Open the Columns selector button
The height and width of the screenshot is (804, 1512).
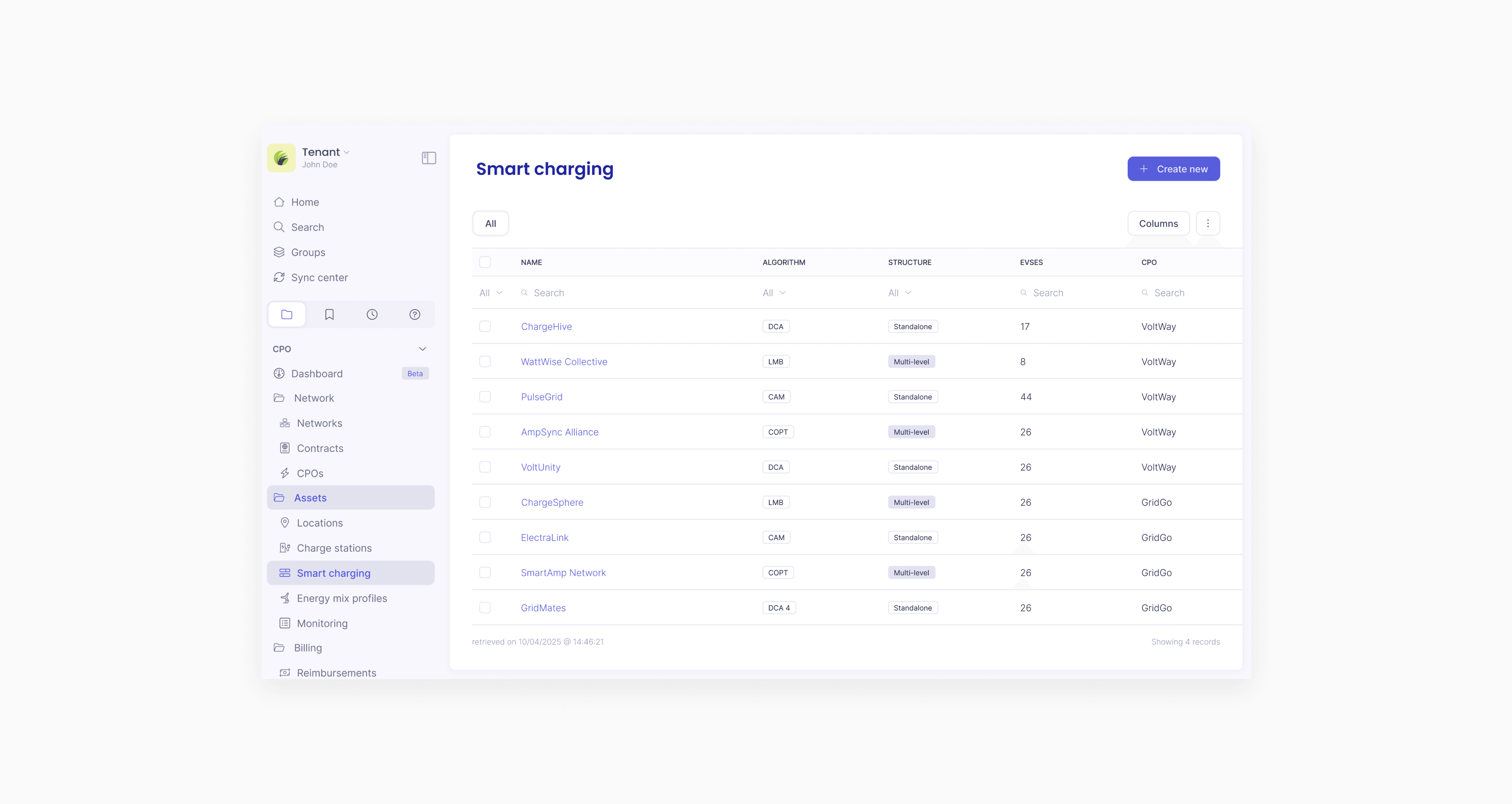1158,223
